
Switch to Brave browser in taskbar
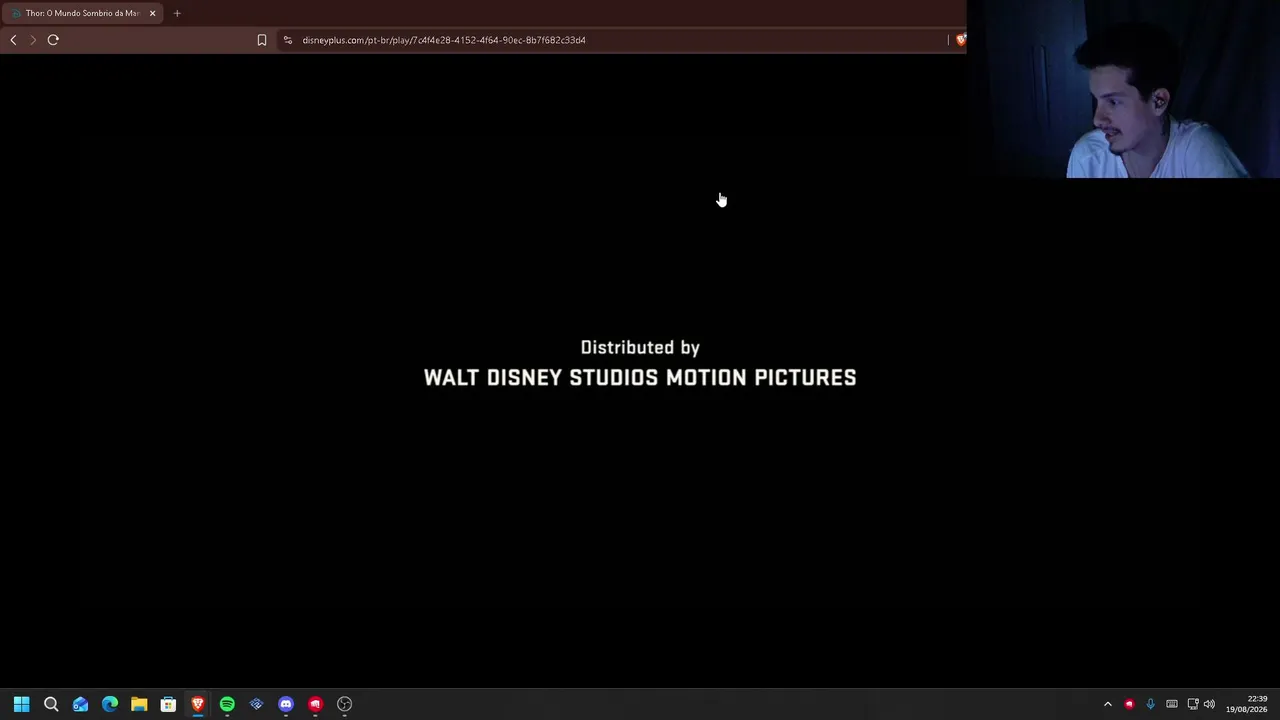pos(198,704)
